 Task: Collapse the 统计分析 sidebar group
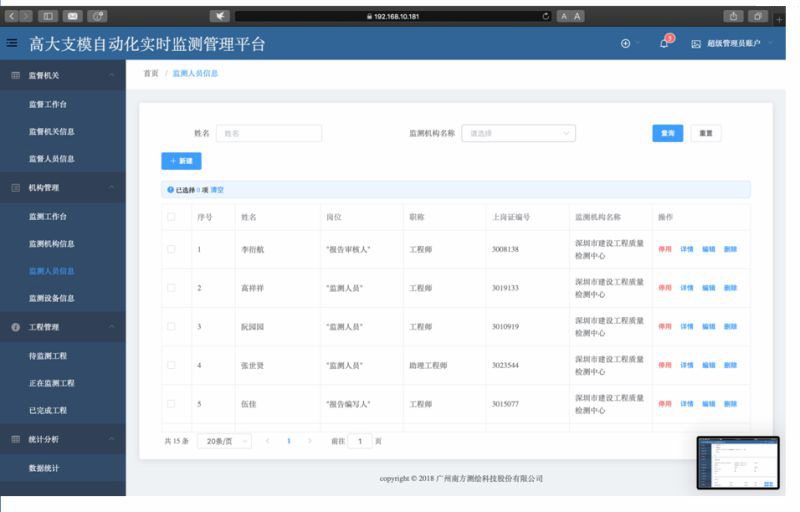click(x=111, y=439)
